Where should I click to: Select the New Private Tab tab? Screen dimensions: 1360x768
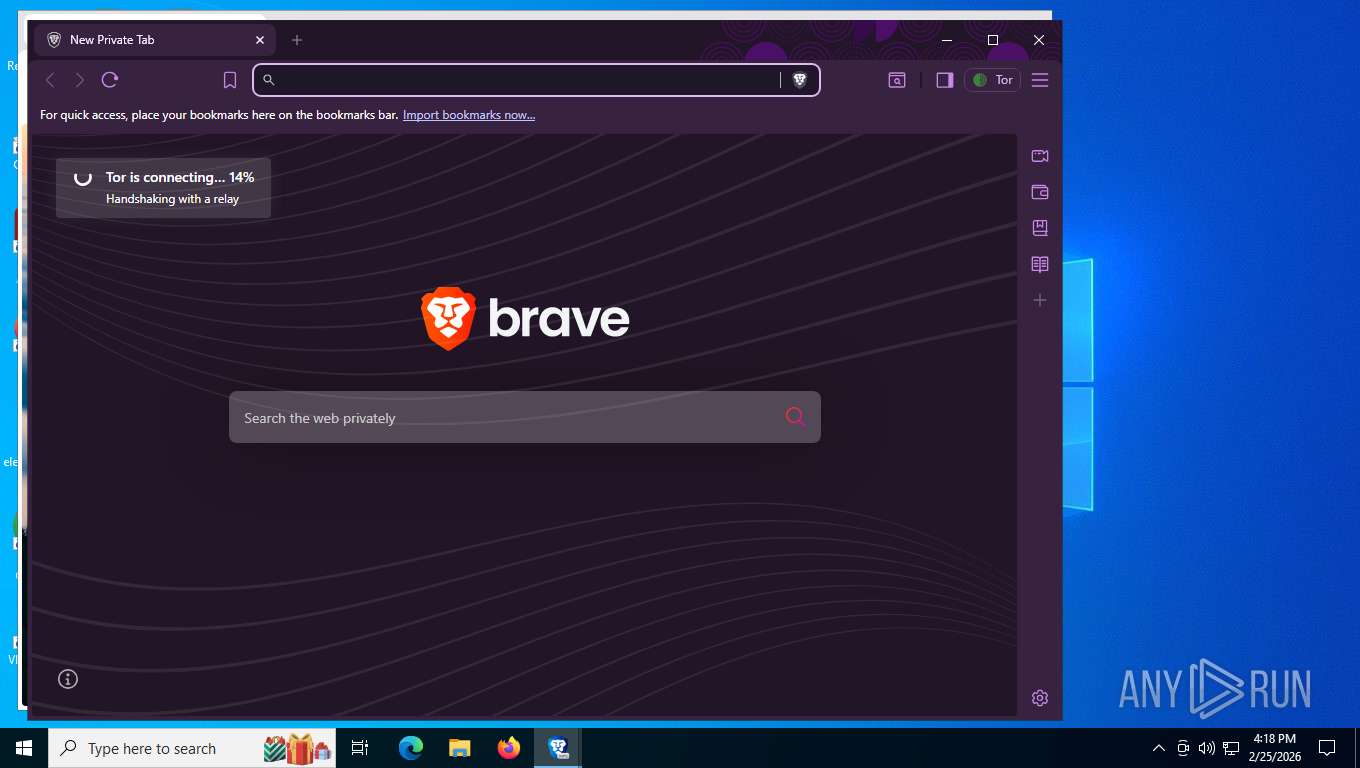[155, 40]
